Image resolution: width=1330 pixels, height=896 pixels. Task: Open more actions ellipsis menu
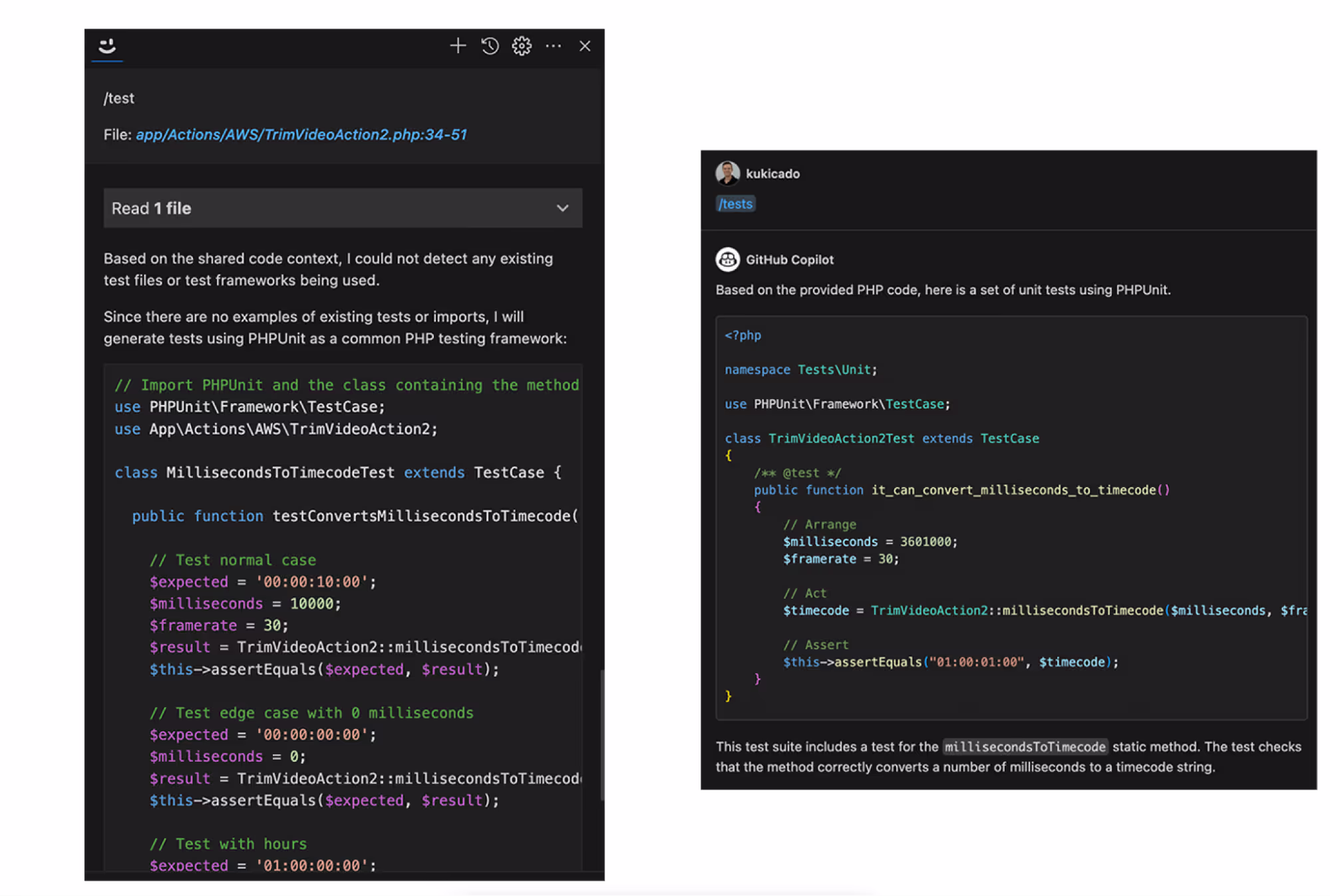(553, 46)
